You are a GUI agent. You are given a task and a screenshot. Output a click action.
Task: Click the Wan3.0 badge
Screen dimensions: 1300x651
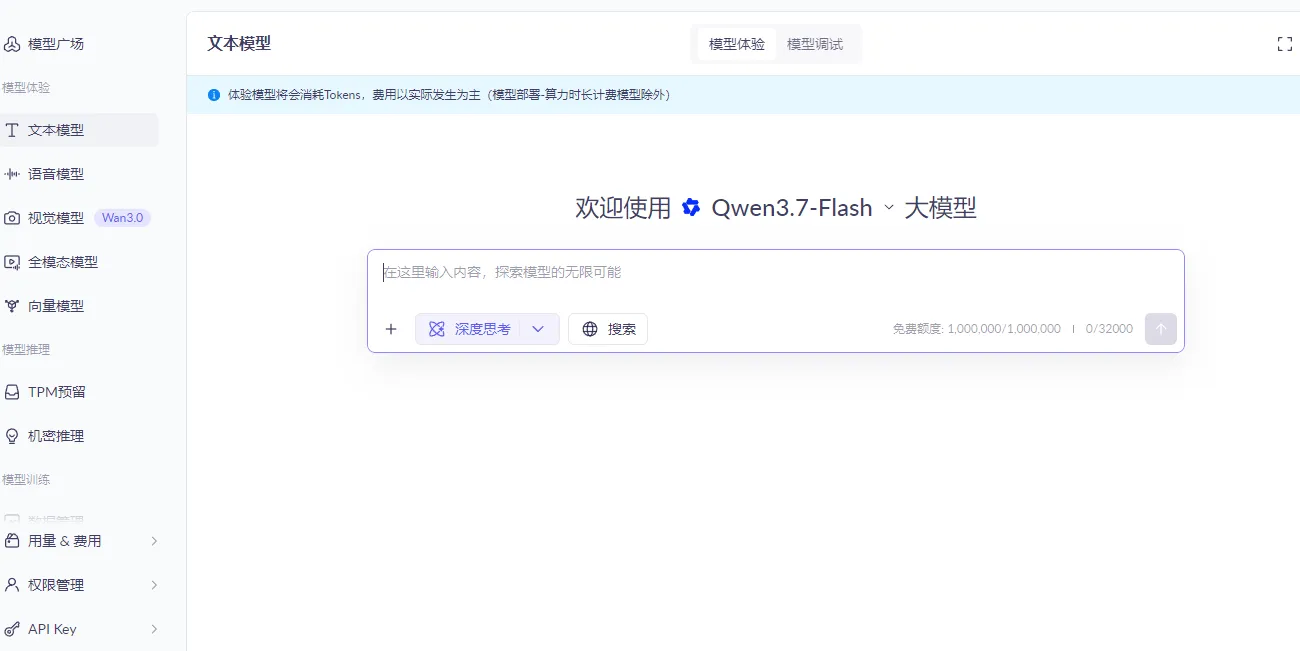(x=122, y=218)
